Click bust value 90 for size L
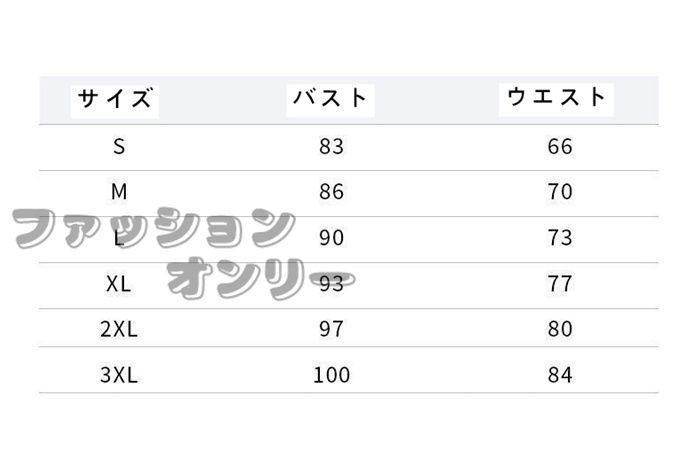 click(x=331, y=238)
